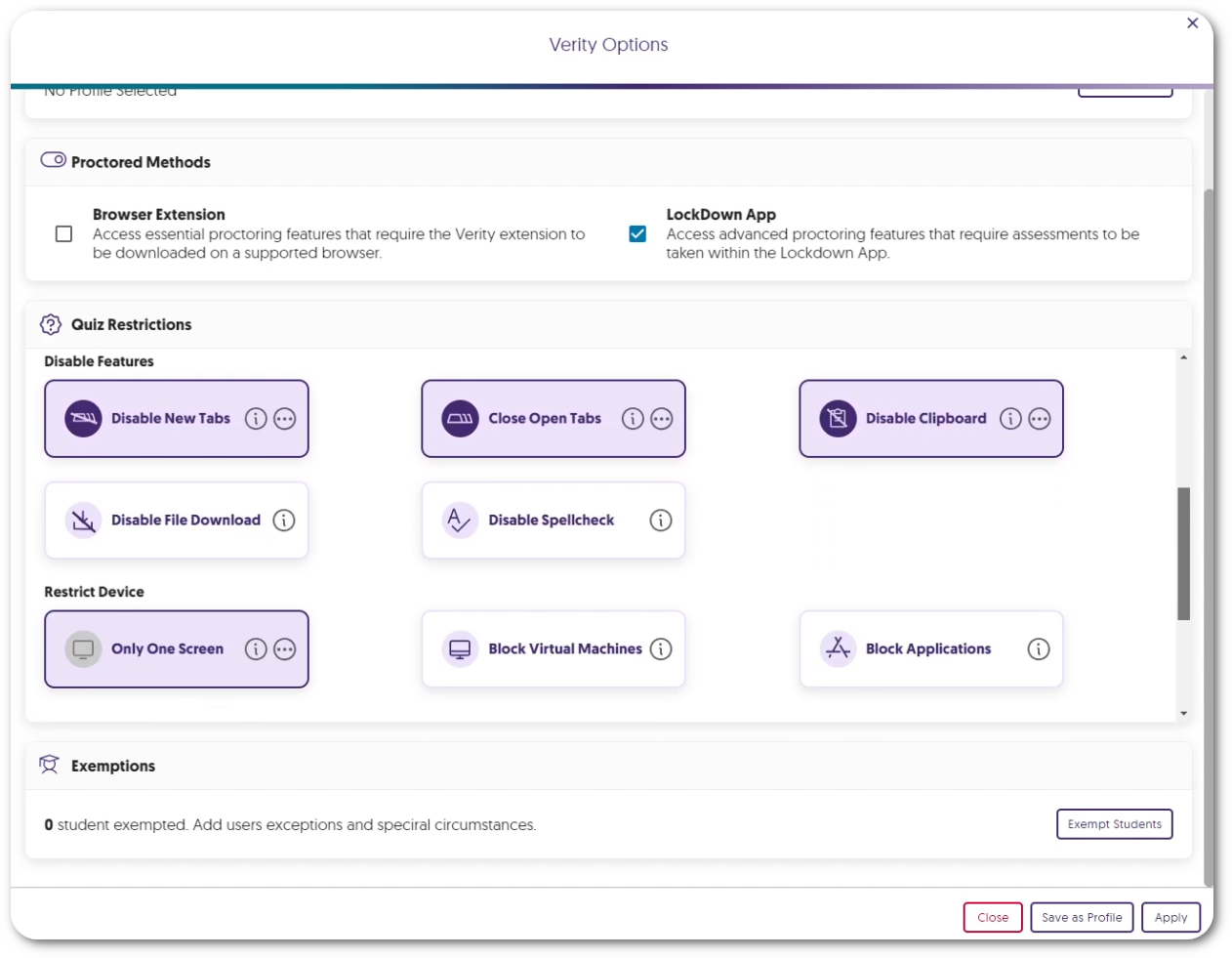This screenshot has width=1232, height=958.
Task: Open more options for Close Open Tabs
Action: [x=662, y=419]
